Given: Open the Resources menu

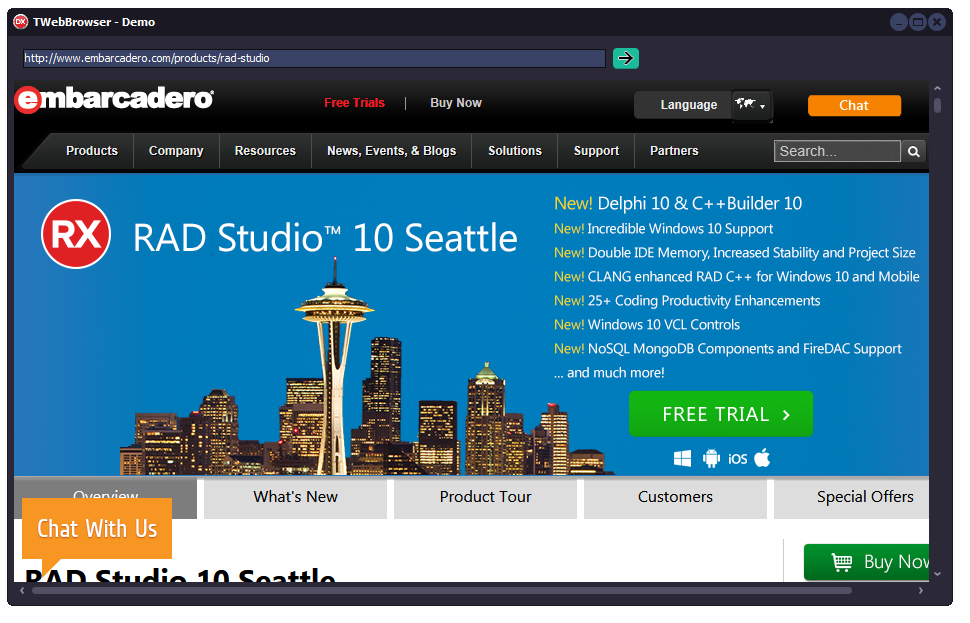Looking at the screenshot, I should point(265,151).
